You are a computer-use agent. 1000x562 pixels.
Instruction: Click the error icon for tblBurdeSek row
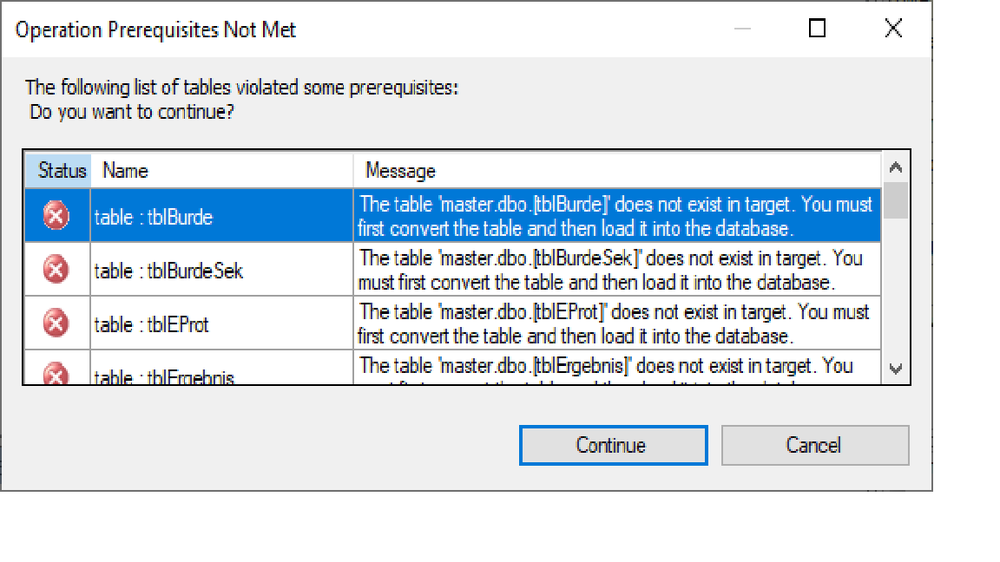[57, 269]
